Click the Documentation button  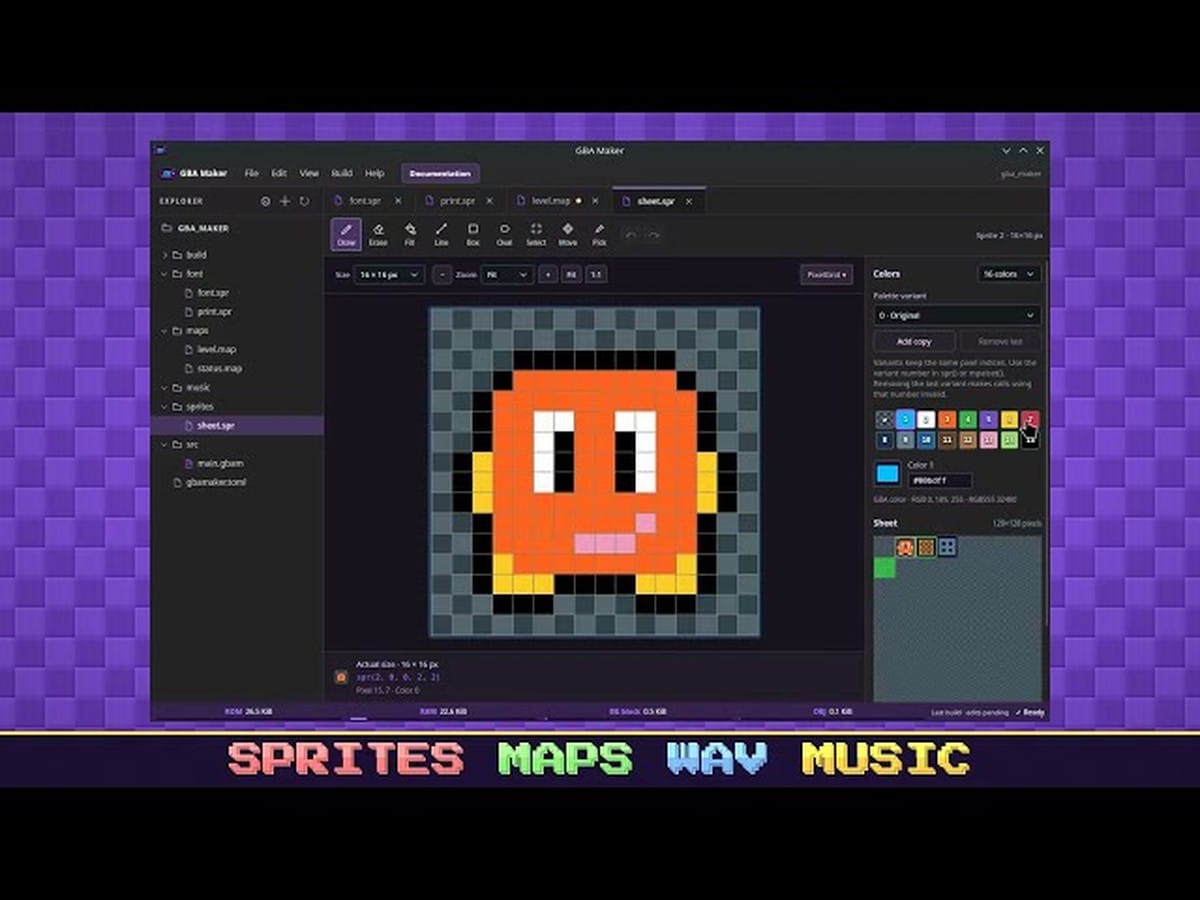pos(440,173)
